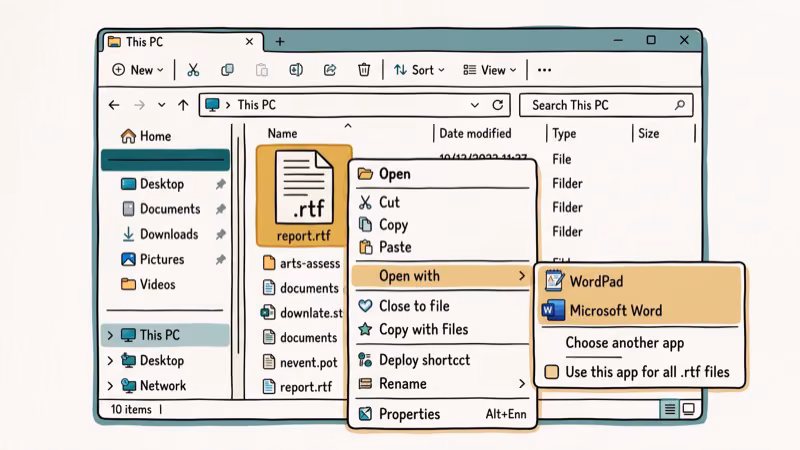Image resolution: width=800 pixels, height=450 pixels.
Task: Expand the Network tree node
Action: click(110, 386)
